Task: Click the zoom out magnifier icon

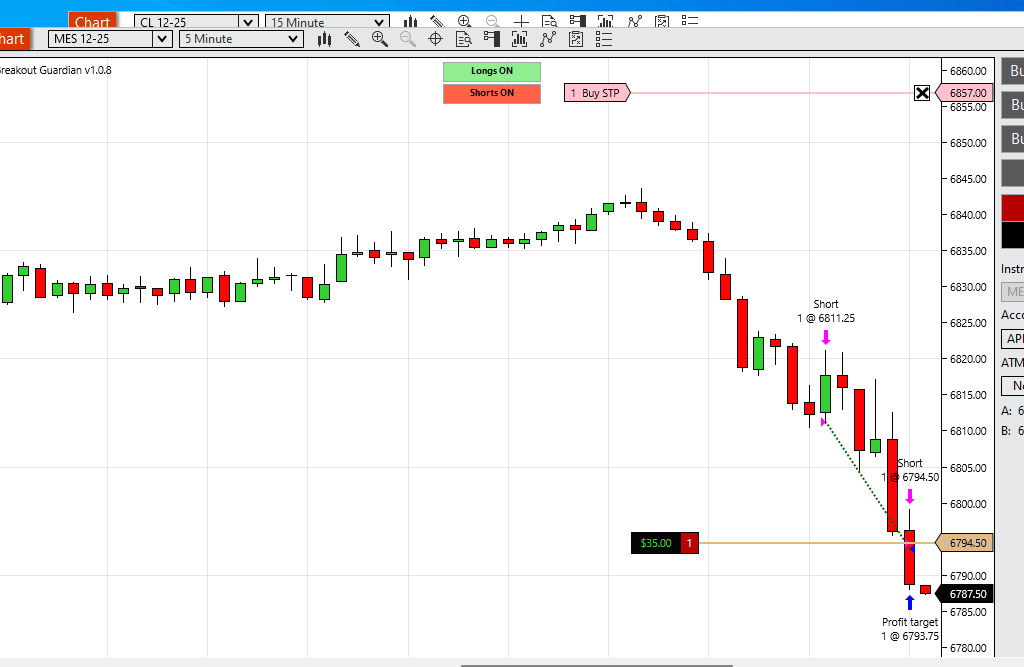Action: (408, 39)
